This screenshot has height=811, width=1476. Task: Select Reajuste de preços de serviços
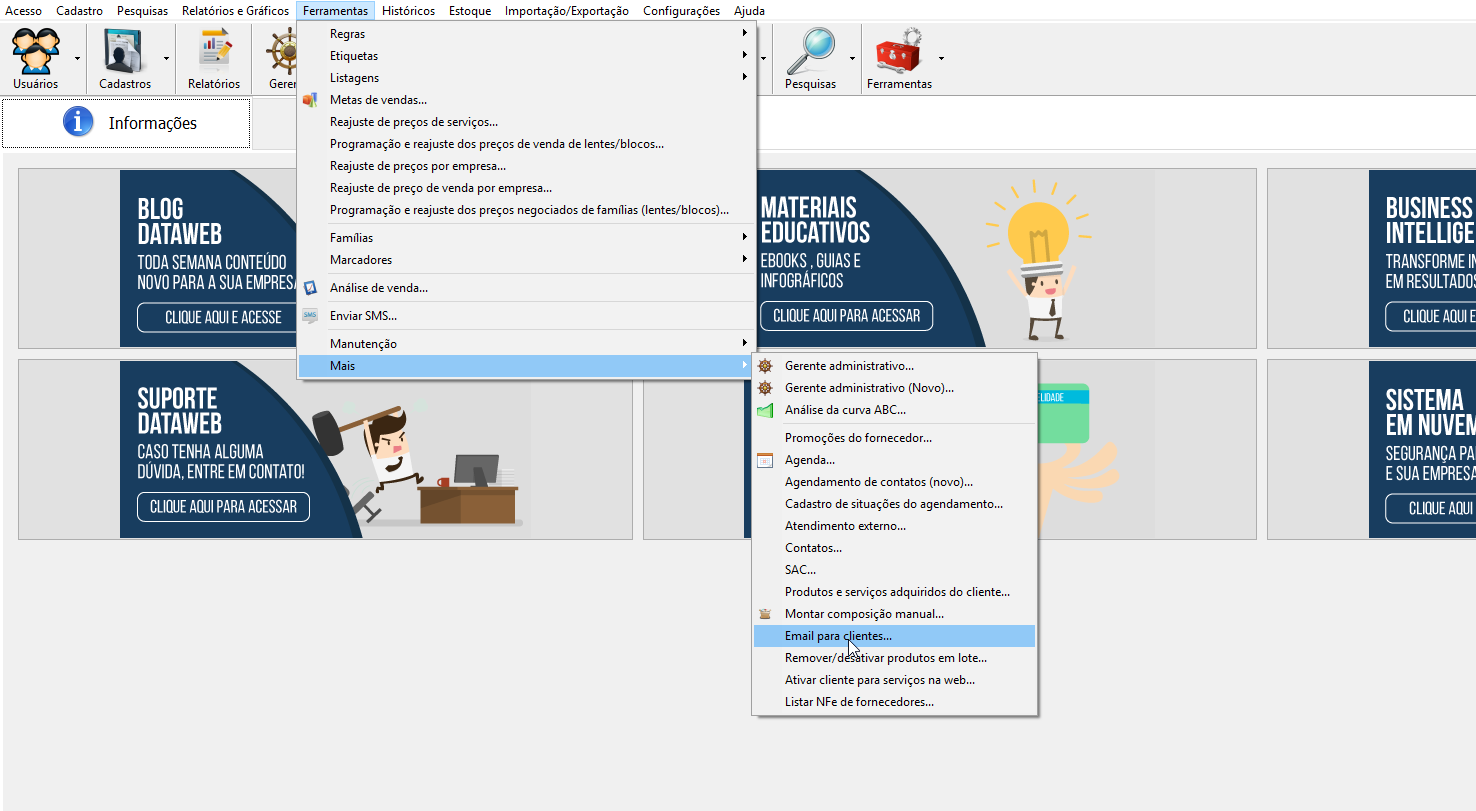(x=527, y=122)
